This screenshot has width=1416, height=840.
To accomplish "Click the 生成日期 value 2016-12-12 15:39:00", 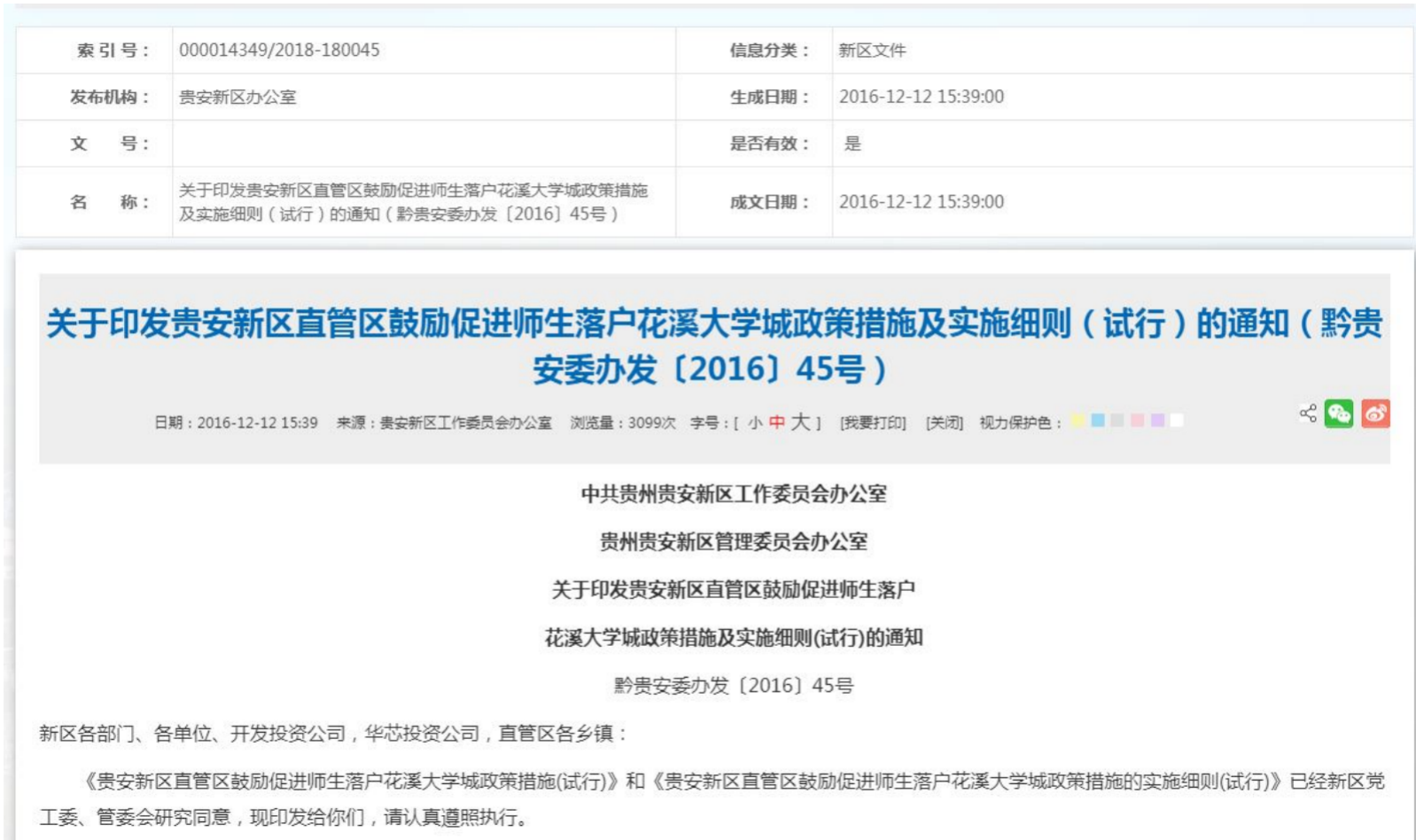I will coord(922,97).
